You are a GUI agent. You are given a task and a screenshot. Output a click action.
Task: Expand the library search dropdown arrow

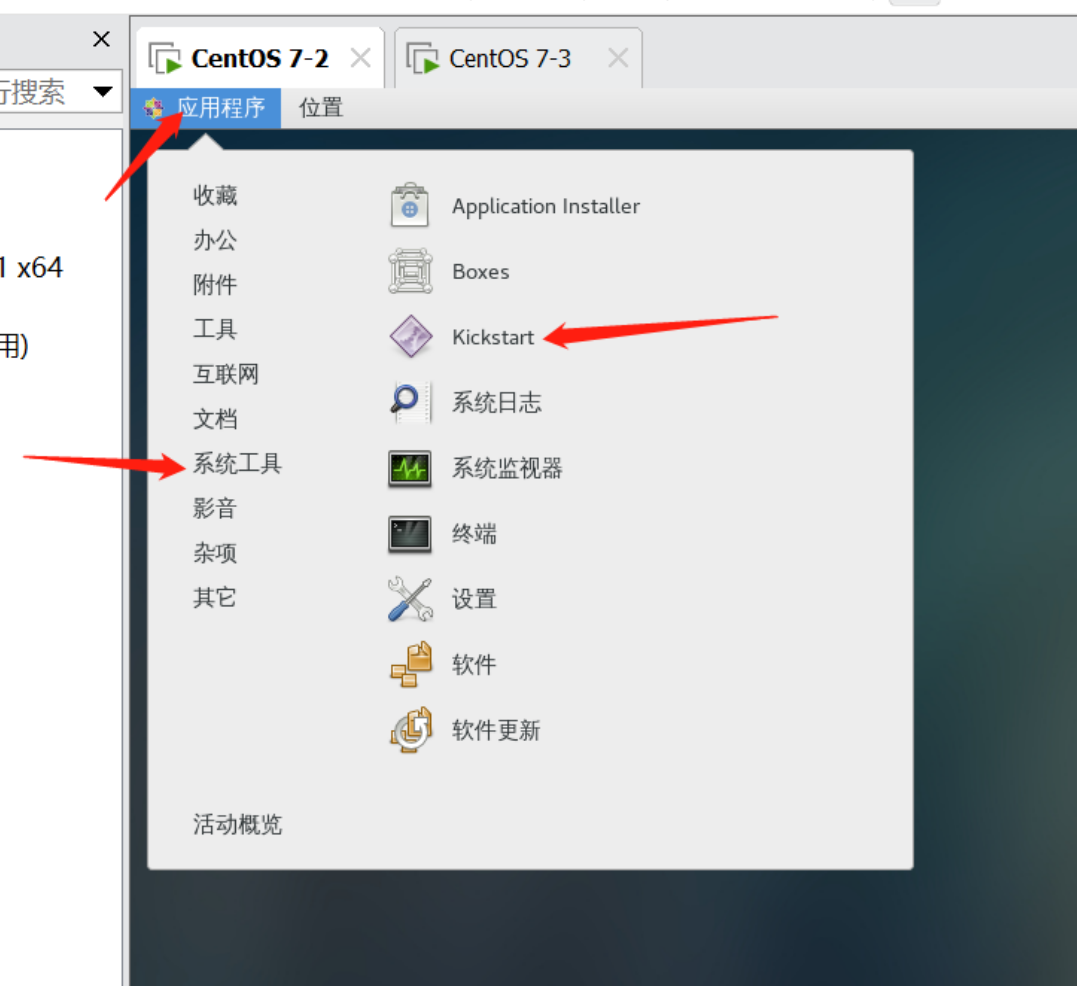102,91
